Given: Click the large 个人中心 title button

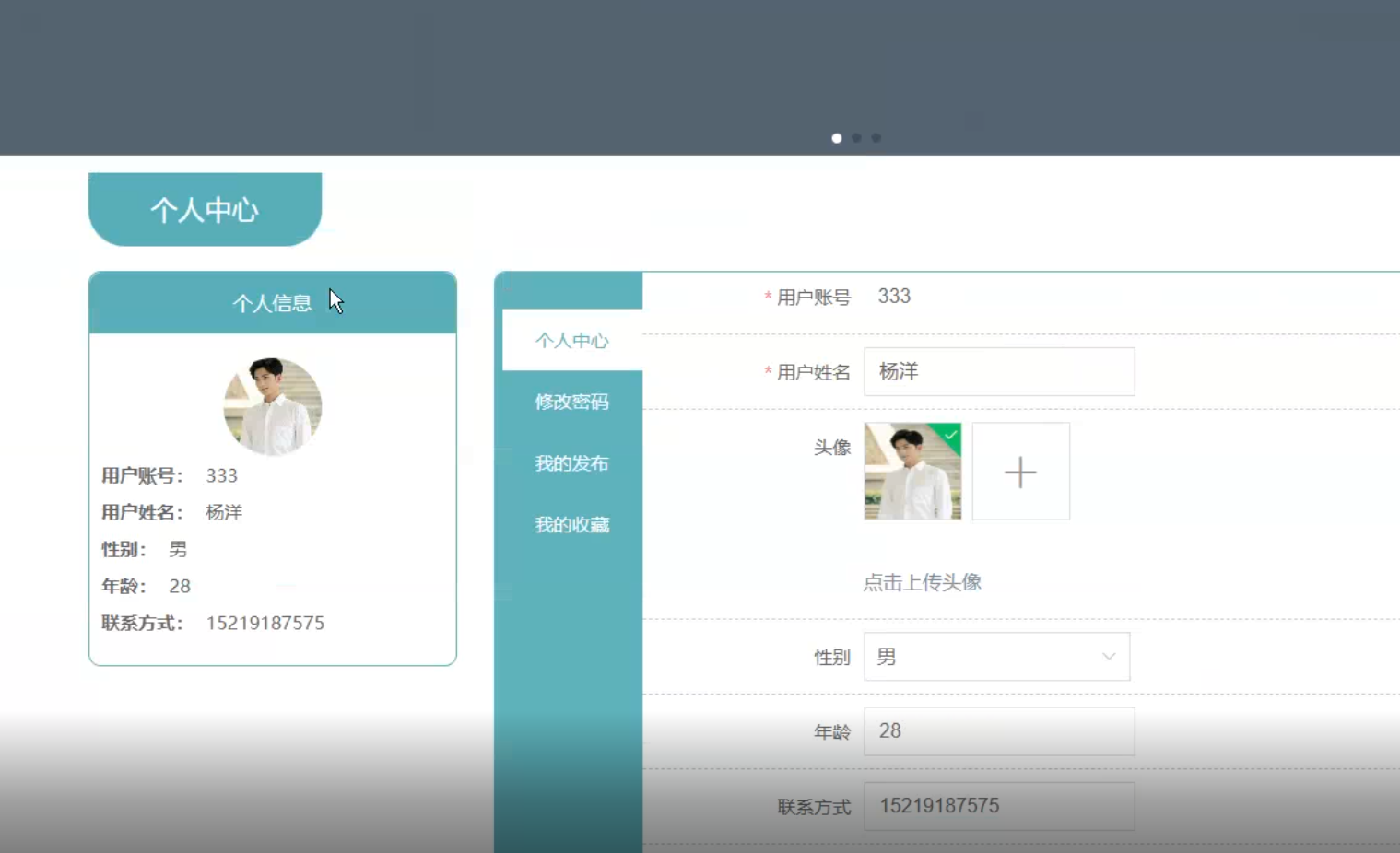Looking at the screenshot, I should 205,210.
